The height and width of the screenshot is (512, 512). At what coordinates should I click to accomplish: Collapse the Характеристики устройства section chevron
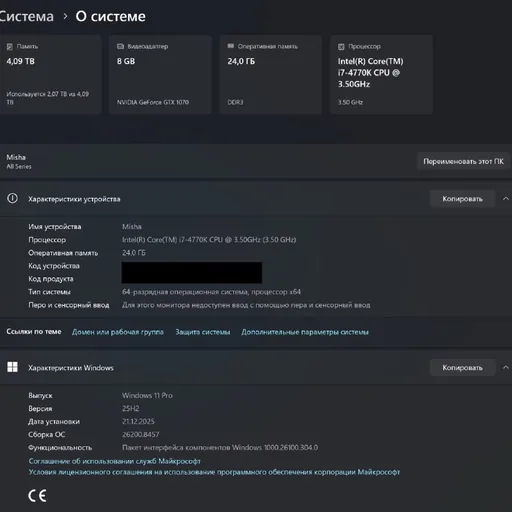506,199
